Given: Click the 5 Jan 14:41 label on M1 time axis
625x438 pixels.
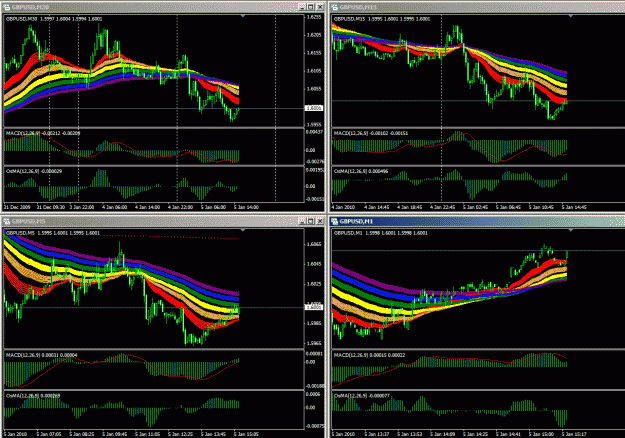Looking at the screenshot, I should (509, 434).
